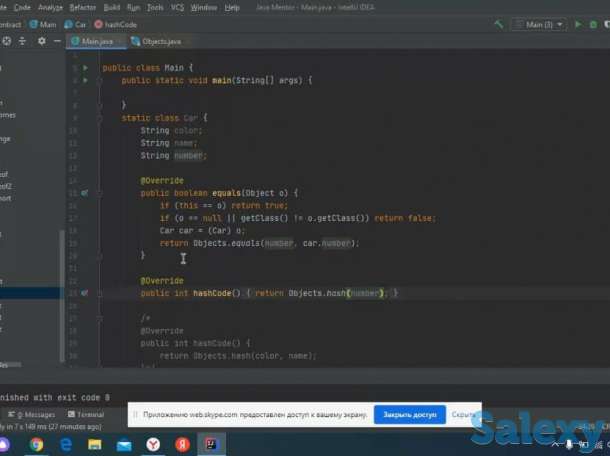Collapse the hashCode method fold marker
Screen dimensions: 610x456
pyautogui.click(x=99, y=293)
